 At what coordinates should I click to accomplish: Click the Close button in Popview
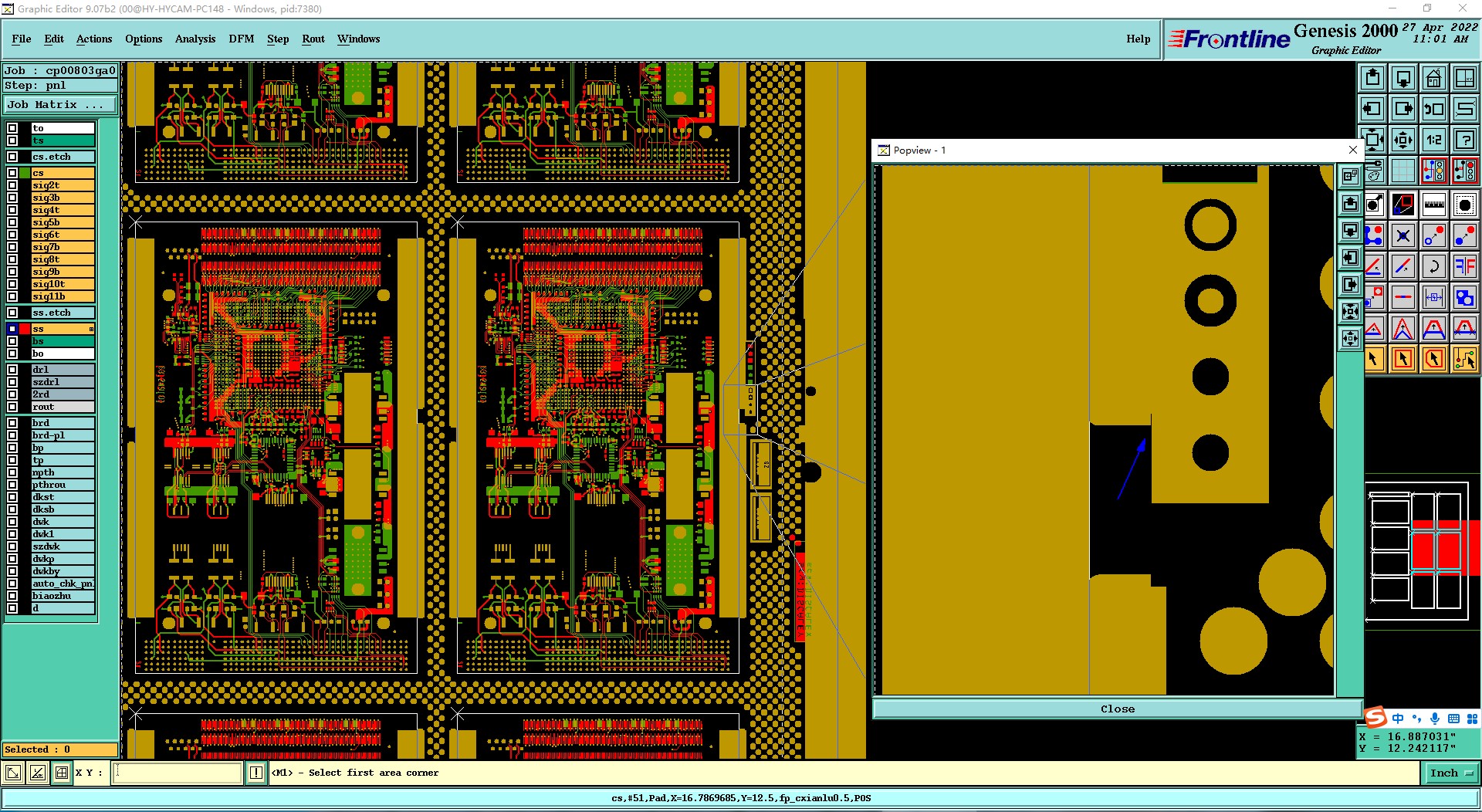tap(1117, 709)
